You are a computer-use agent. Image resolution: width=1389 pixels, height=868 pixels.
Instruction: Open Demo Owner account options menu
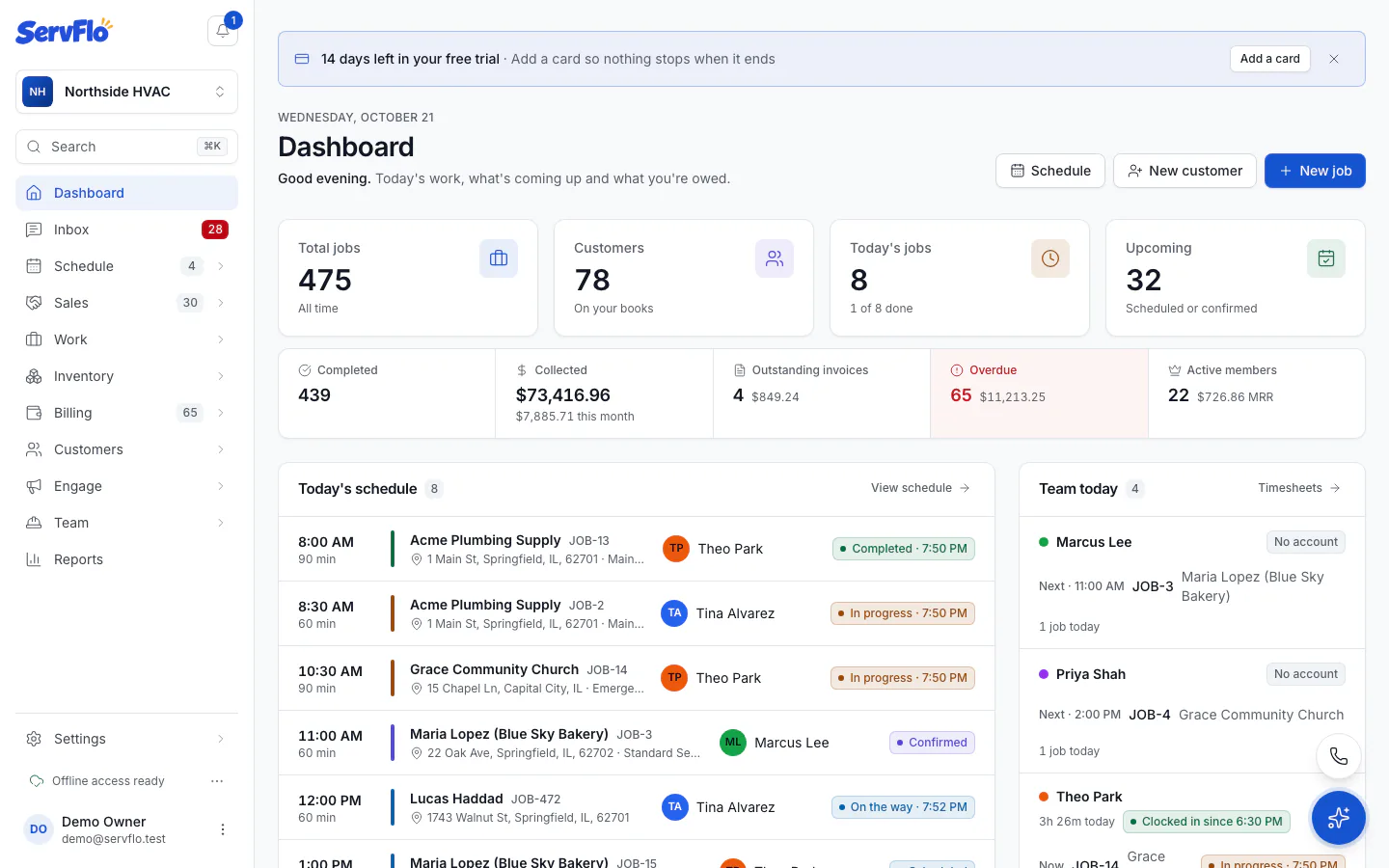pyautogui.click(x=223, y=829)
